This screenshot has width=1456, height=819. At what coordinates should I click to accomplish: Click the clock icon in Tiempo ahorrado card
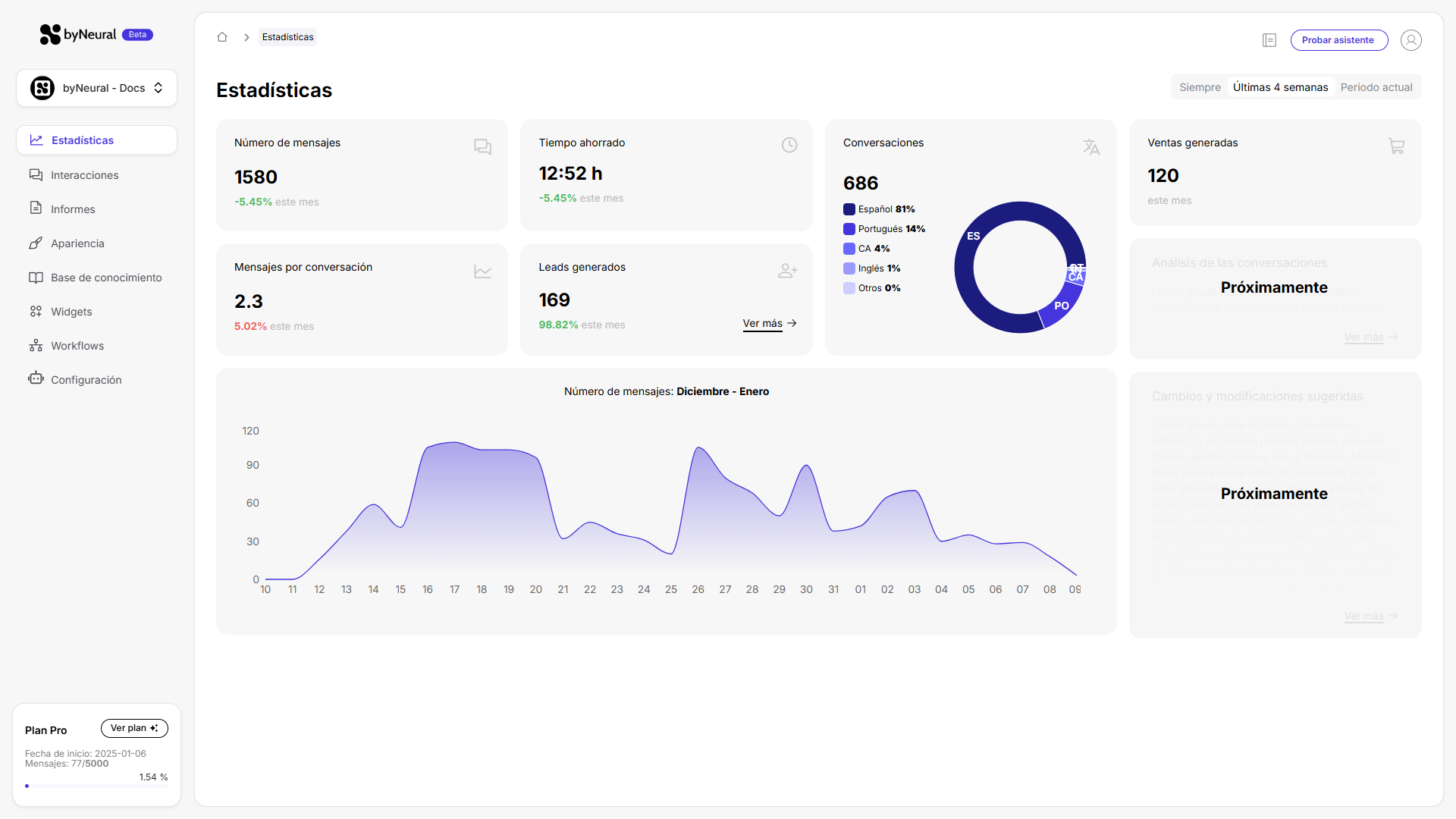789,145
